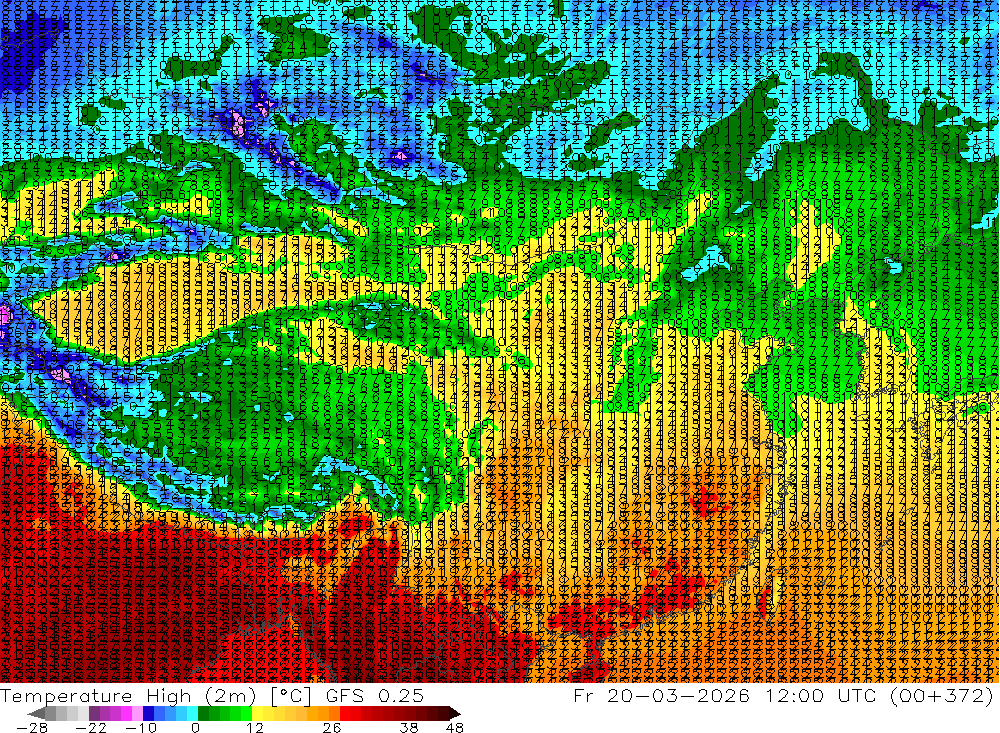Click the '-28' legend value

coord(31,728)
